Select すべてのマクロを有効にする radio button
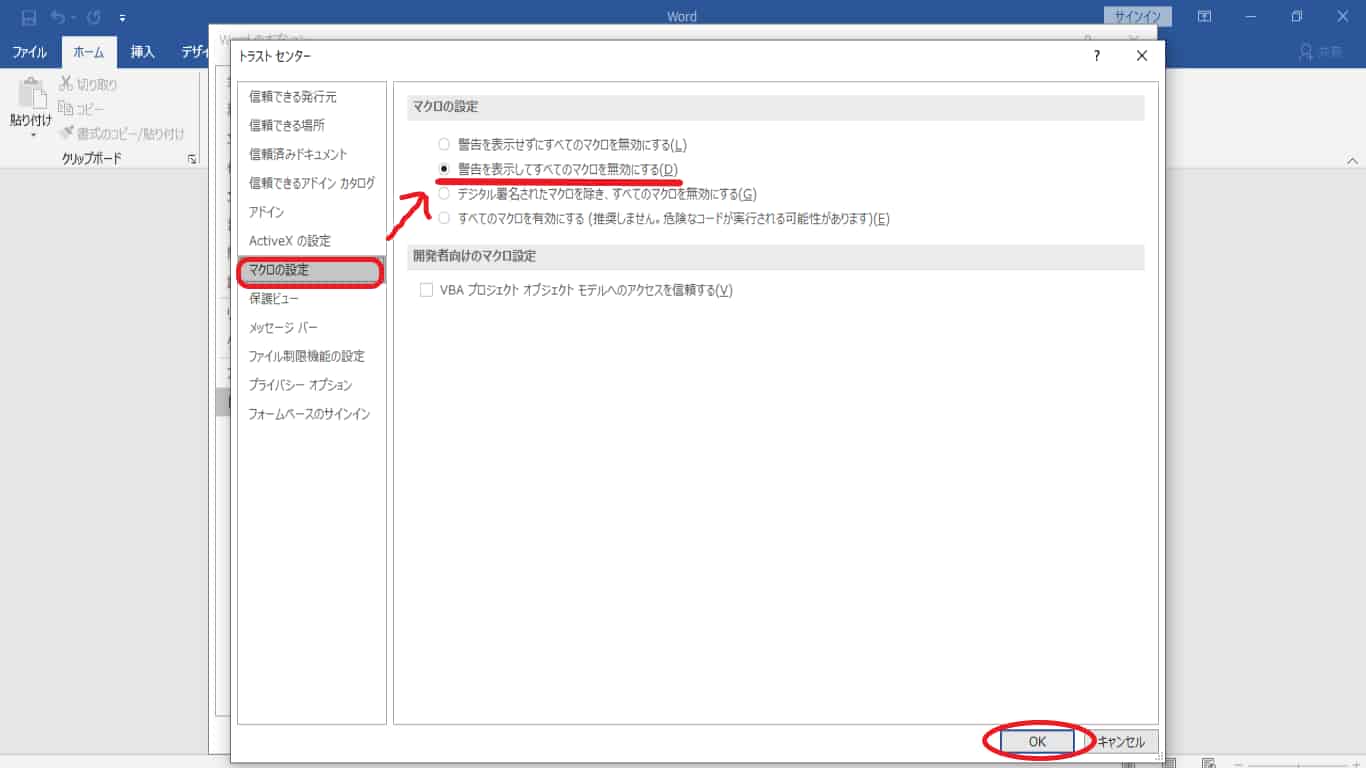The height and width of the screenshot is (768, 1366). [x=442, y=219]
